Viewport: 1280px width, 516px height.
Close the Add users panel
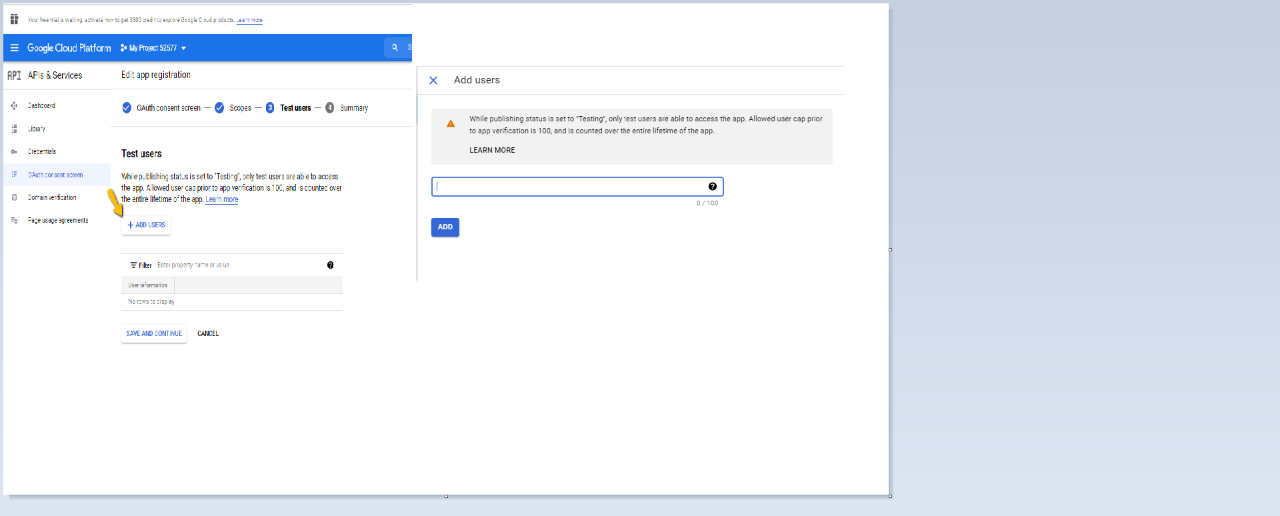433,80
